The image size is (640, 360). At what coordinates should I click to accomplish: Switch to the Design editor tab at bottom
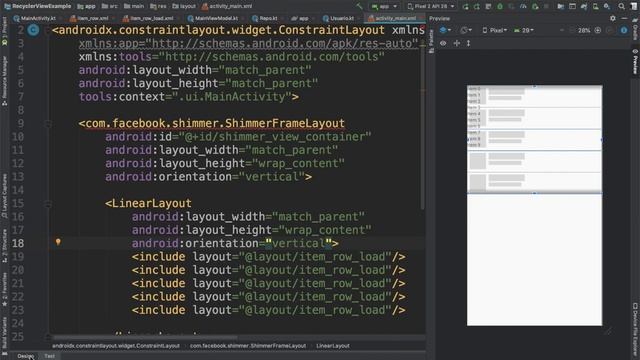(25, 356)
